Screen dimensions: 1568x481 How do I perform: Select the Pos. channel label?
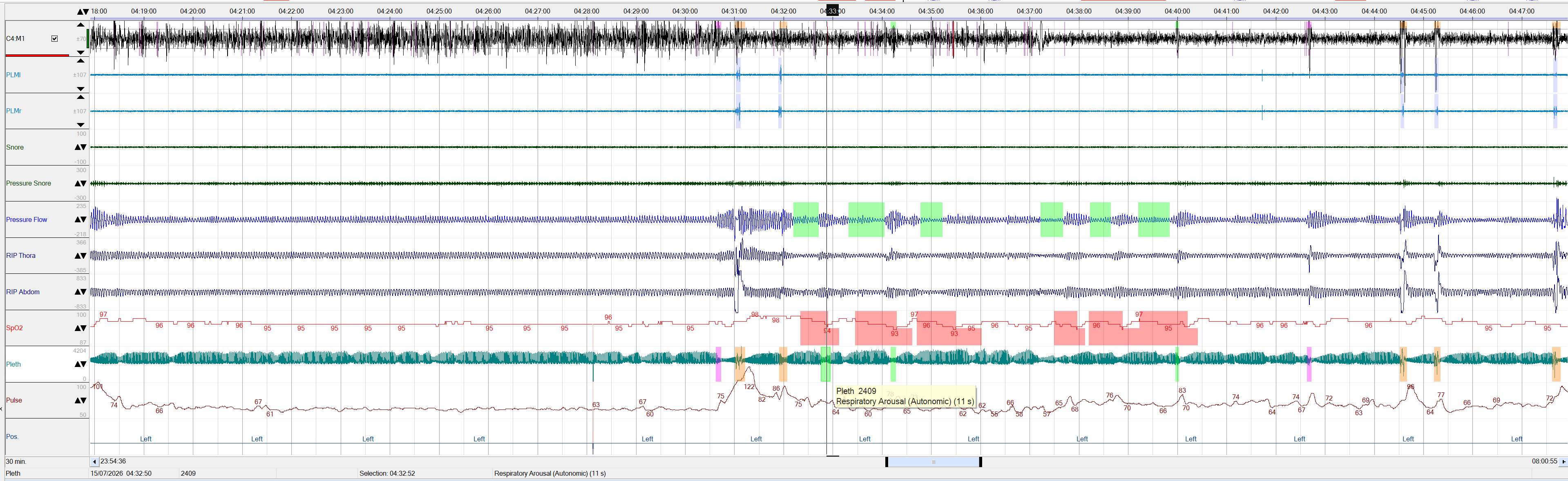click(12, 436)
